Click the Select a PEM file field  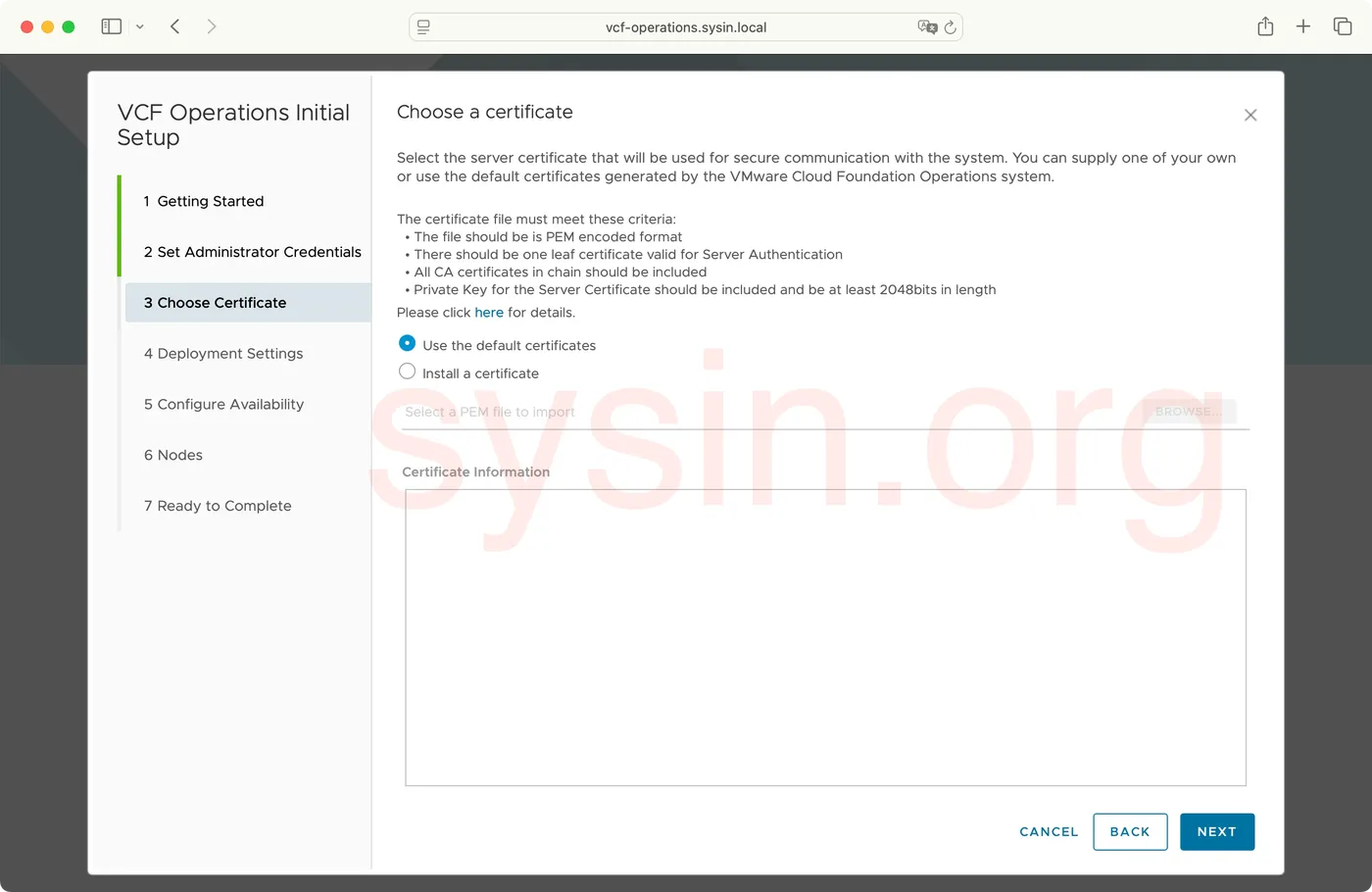click(769, 413)
